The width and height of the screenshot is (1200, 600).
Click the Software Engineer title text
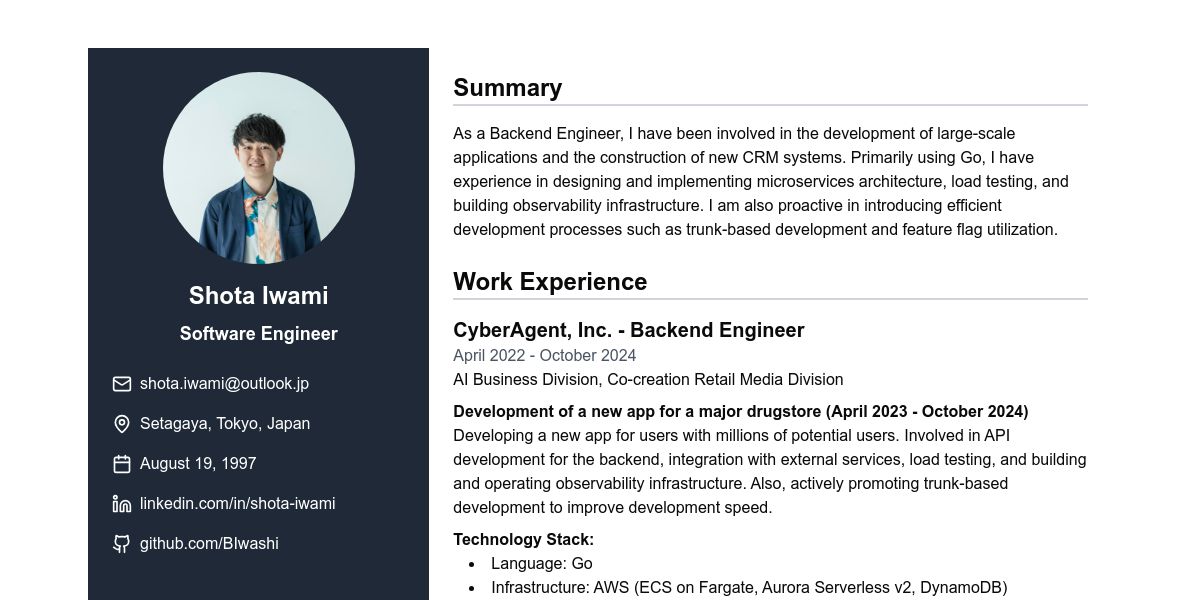pyautogui.click(x=259, y=334)
